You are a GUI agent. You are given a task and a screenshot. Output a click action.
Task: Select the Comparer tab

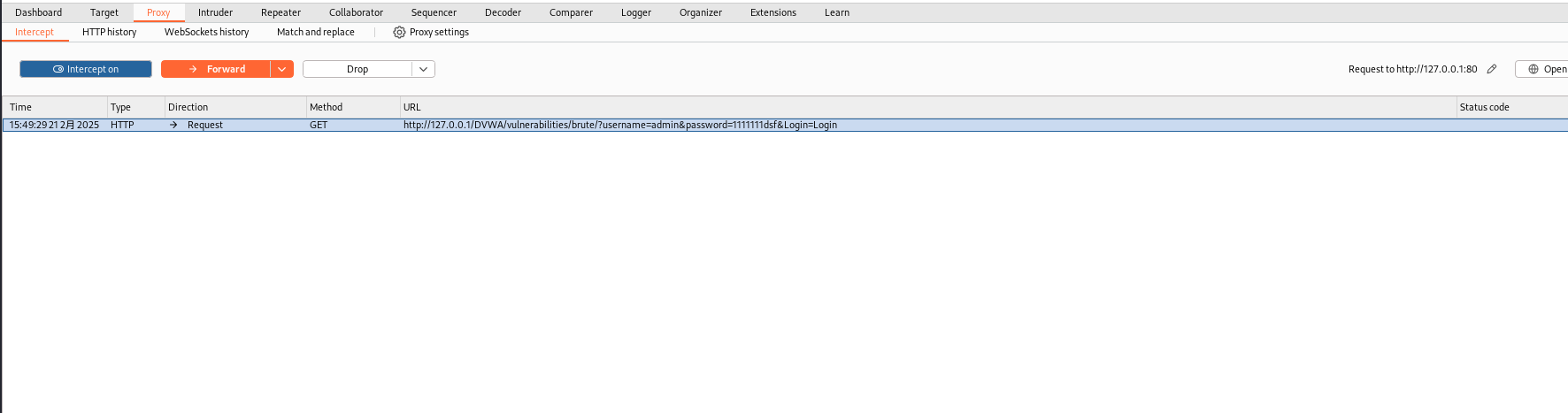click(x=571, y=12)
